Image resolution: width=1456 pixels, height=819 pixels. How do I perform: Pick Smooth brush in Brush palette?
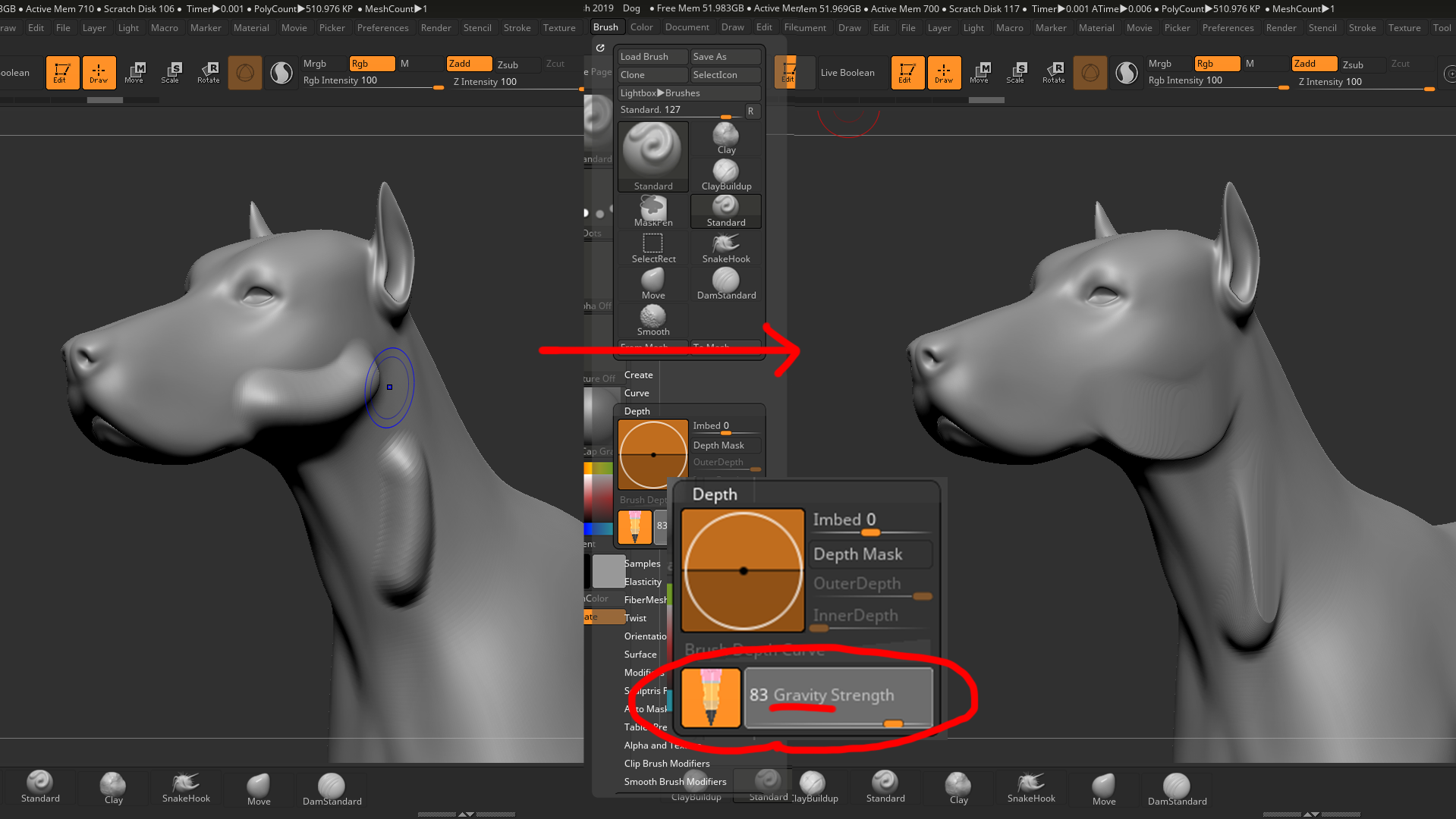[x=653, y=321]
